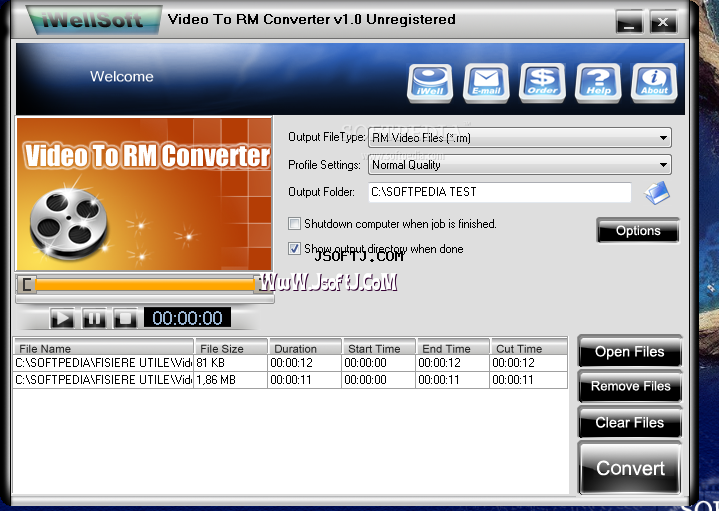Open the Help icon
The width and height of the screenshot is (719, 511).
[598, 83]
